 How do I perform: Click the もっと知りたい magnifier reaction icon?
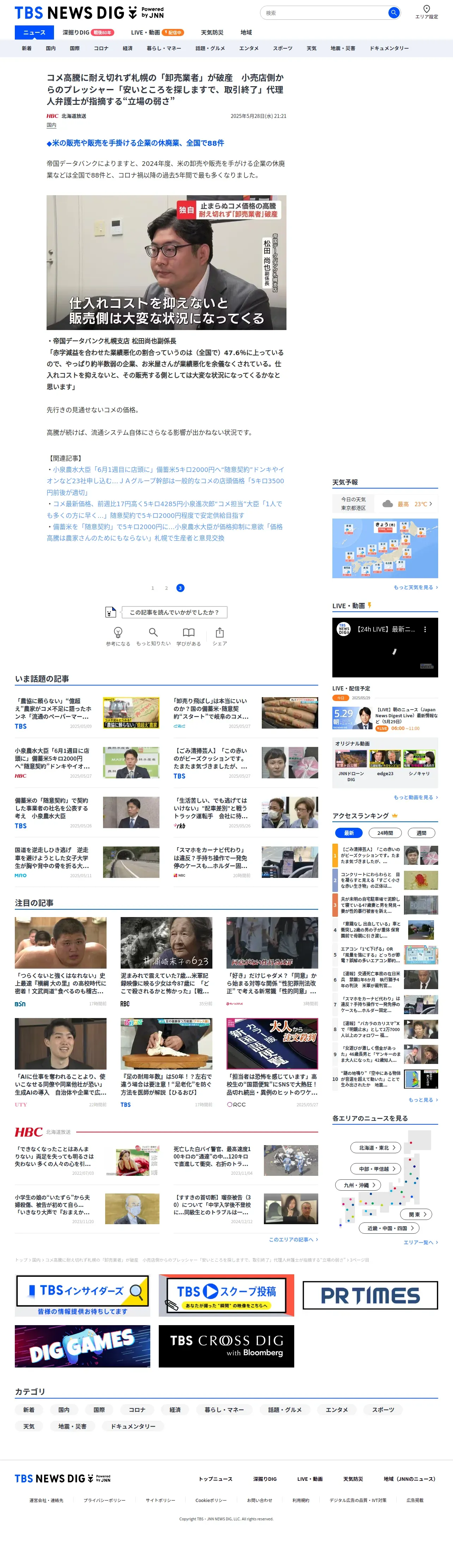153,632
